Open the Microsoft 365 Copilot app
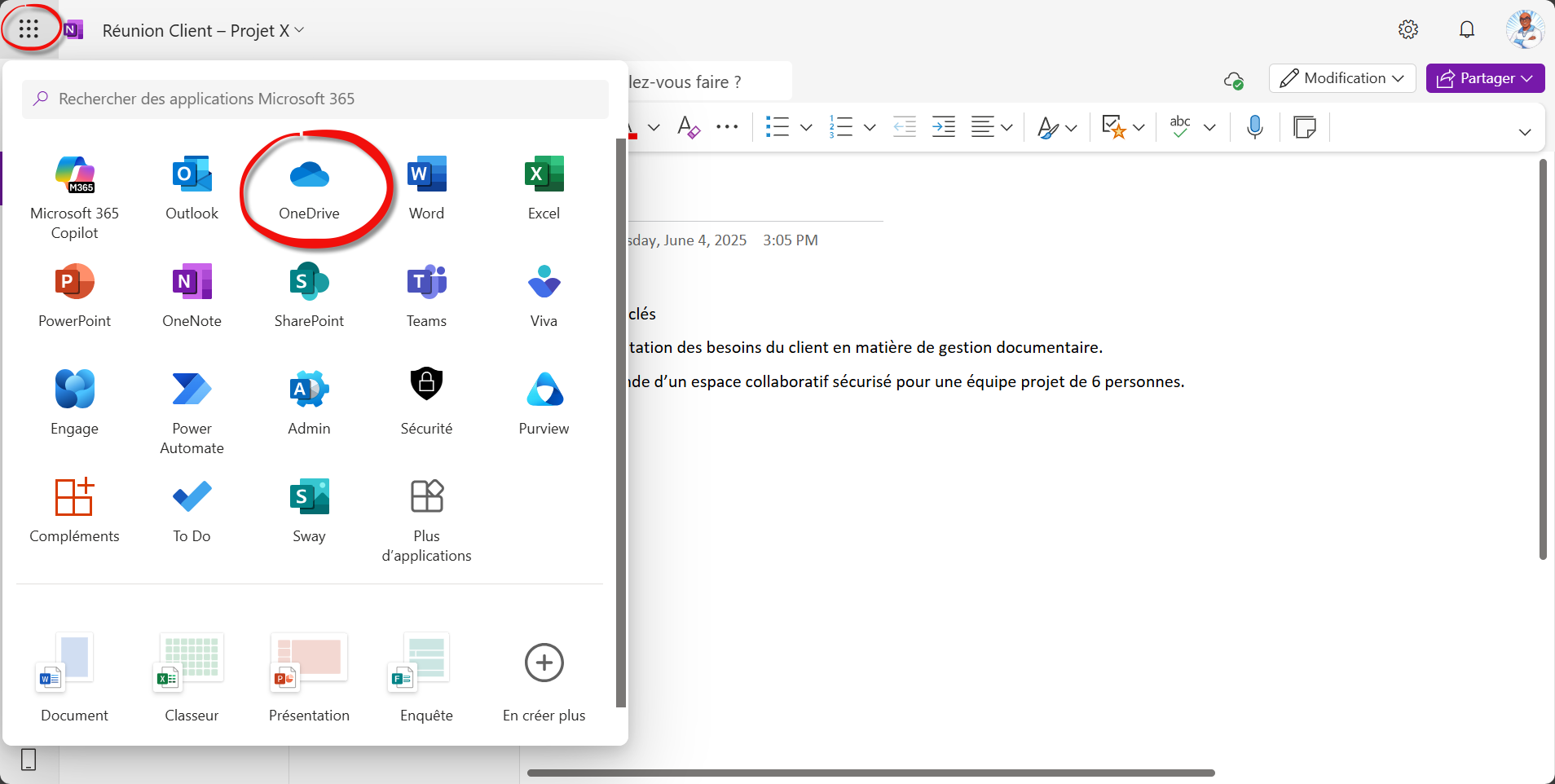Image resolution: width=1555 pixels, height=784 pixels. pos(74,197)
